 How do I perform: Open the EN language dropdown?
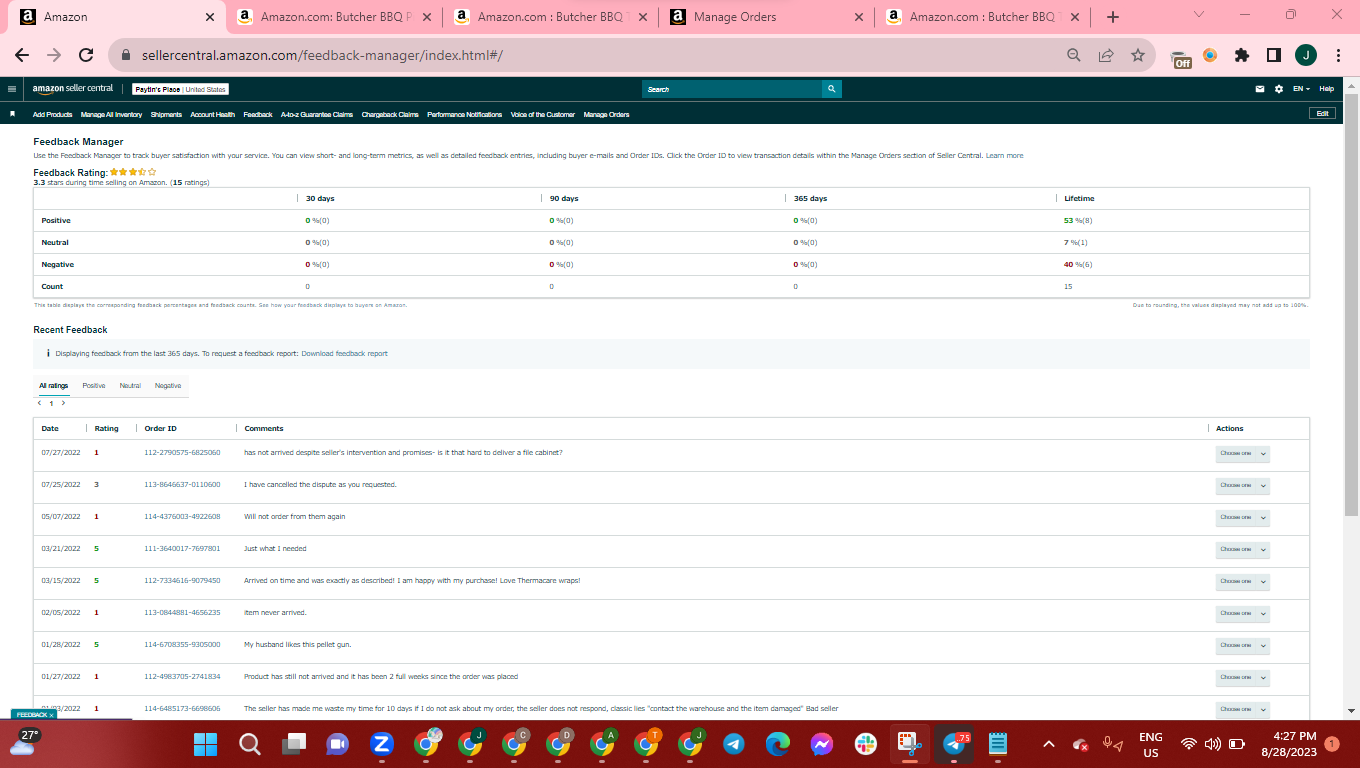(1301, 89)
